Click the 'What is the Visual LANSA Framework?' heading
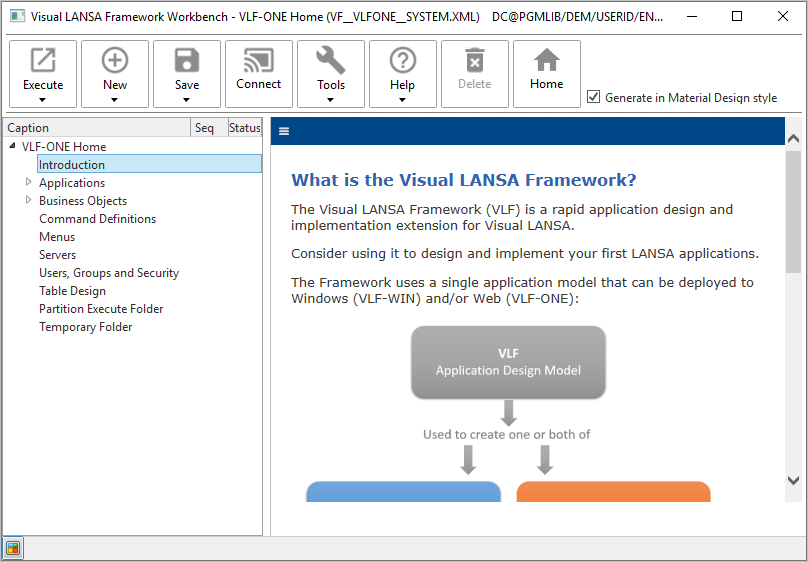808x562 pixels. coord(464,180)
